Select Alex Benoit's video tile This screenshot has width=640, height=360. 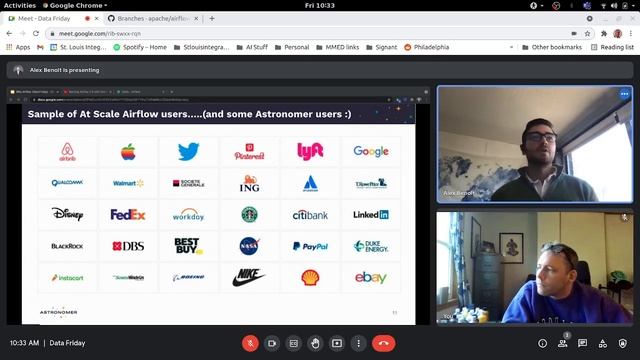coord(535,144)
